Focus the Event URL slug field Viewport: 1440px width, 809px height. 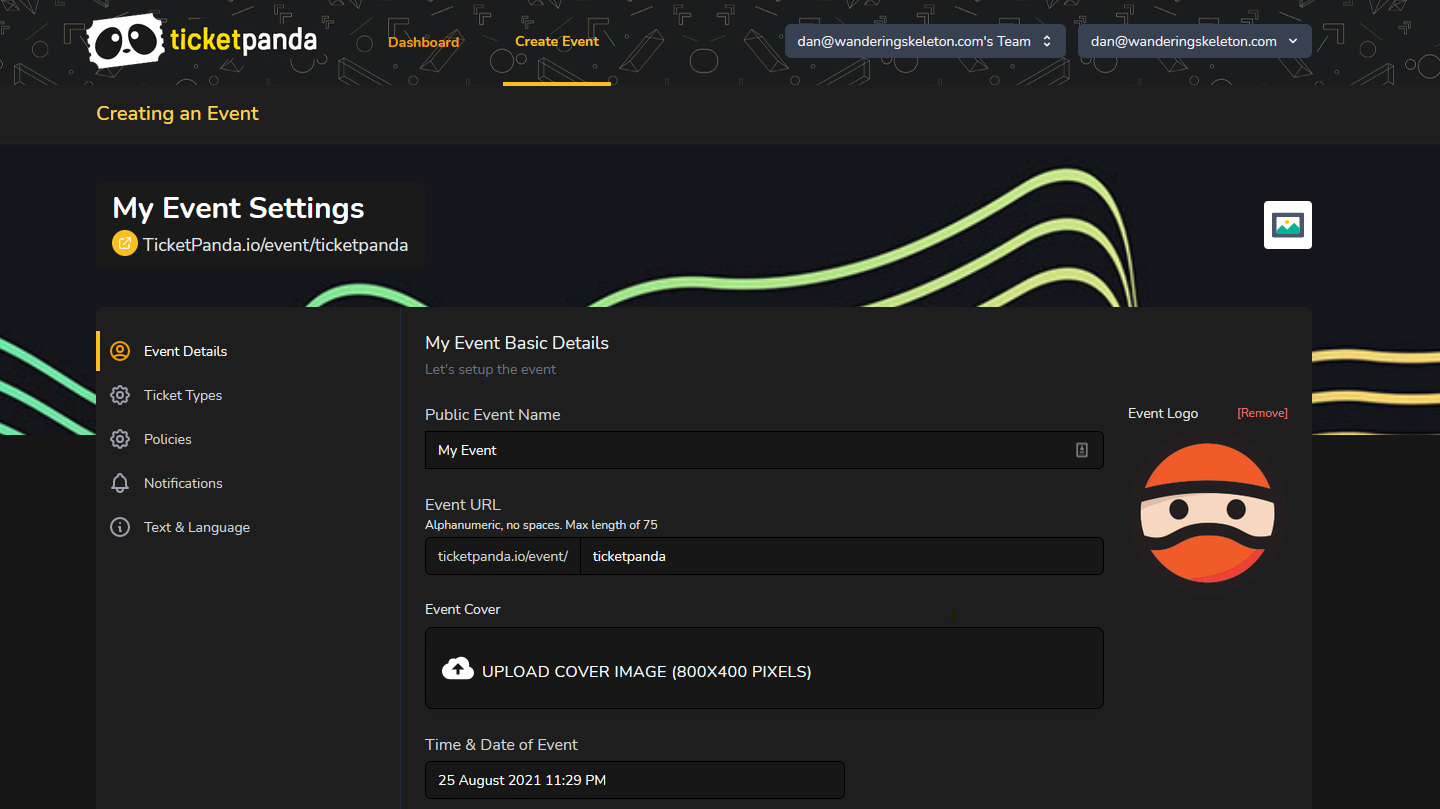842,556
